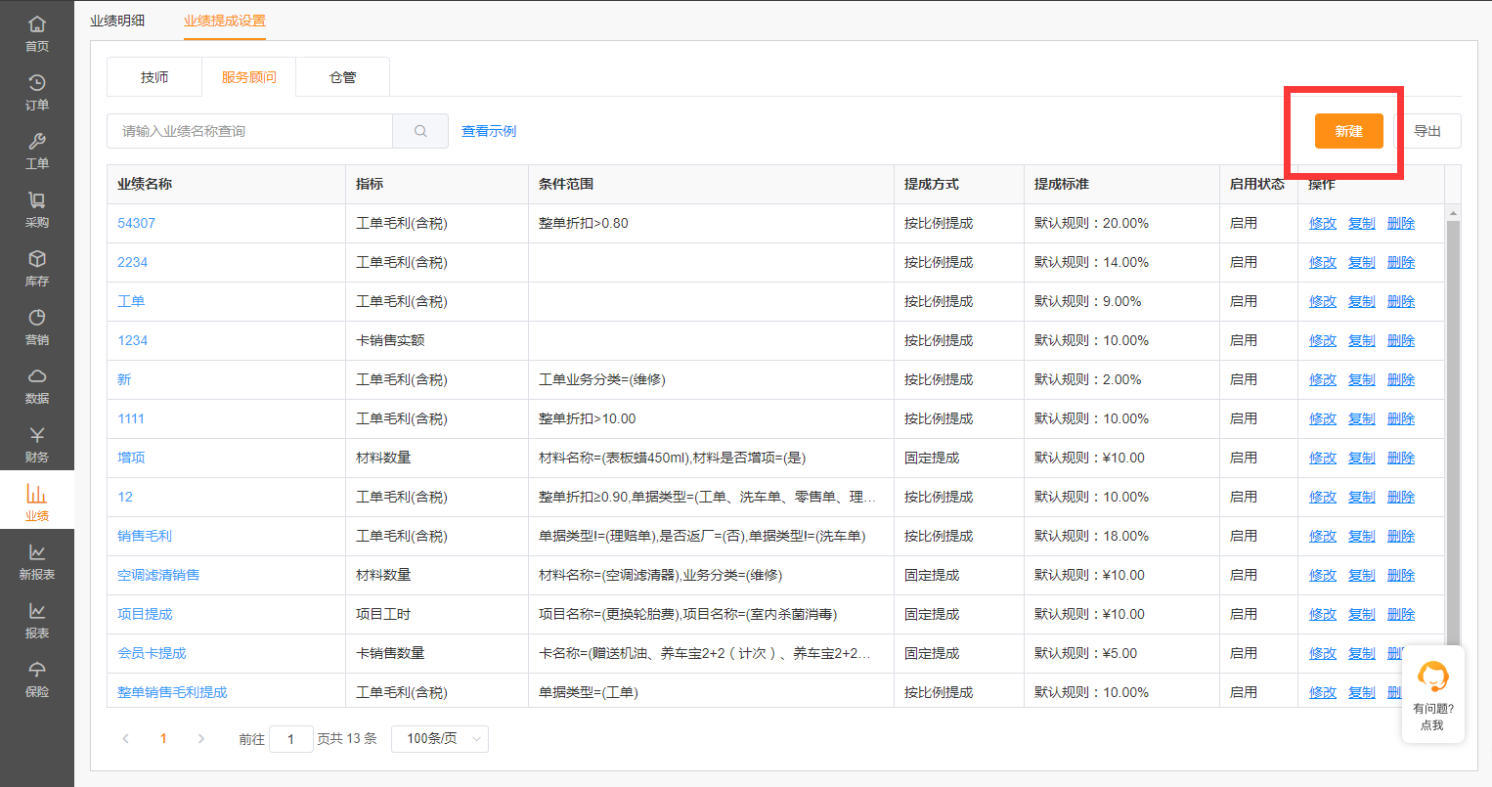Image resolution: width=1492 pixels, height=787 pixels.
Task: Open the 采购 shopping cart icon
Action: 37,200
